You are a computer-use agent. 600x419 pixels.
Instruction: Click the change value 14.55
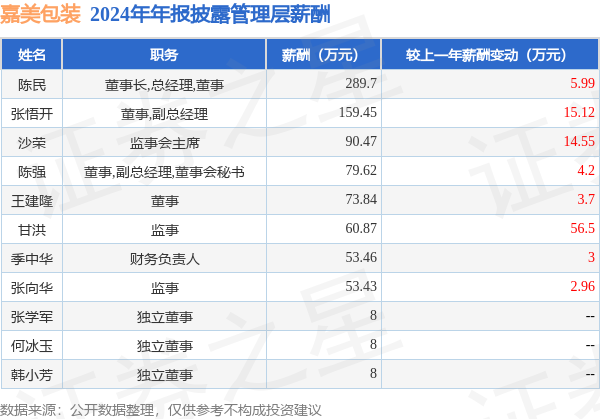(579, 141)
